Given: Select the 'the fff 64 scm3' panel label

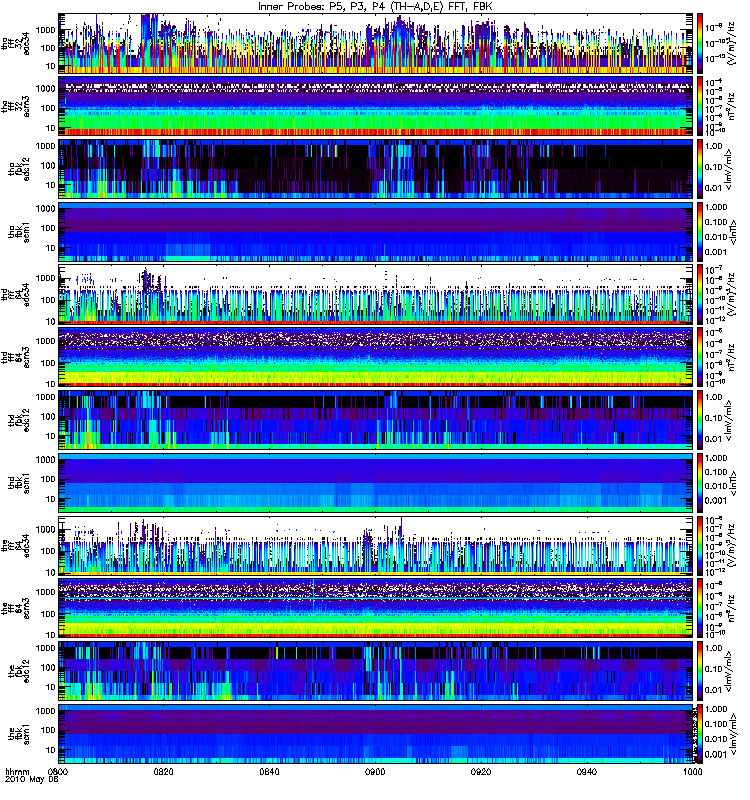Looking at the screenshot, I should (15, 609).
